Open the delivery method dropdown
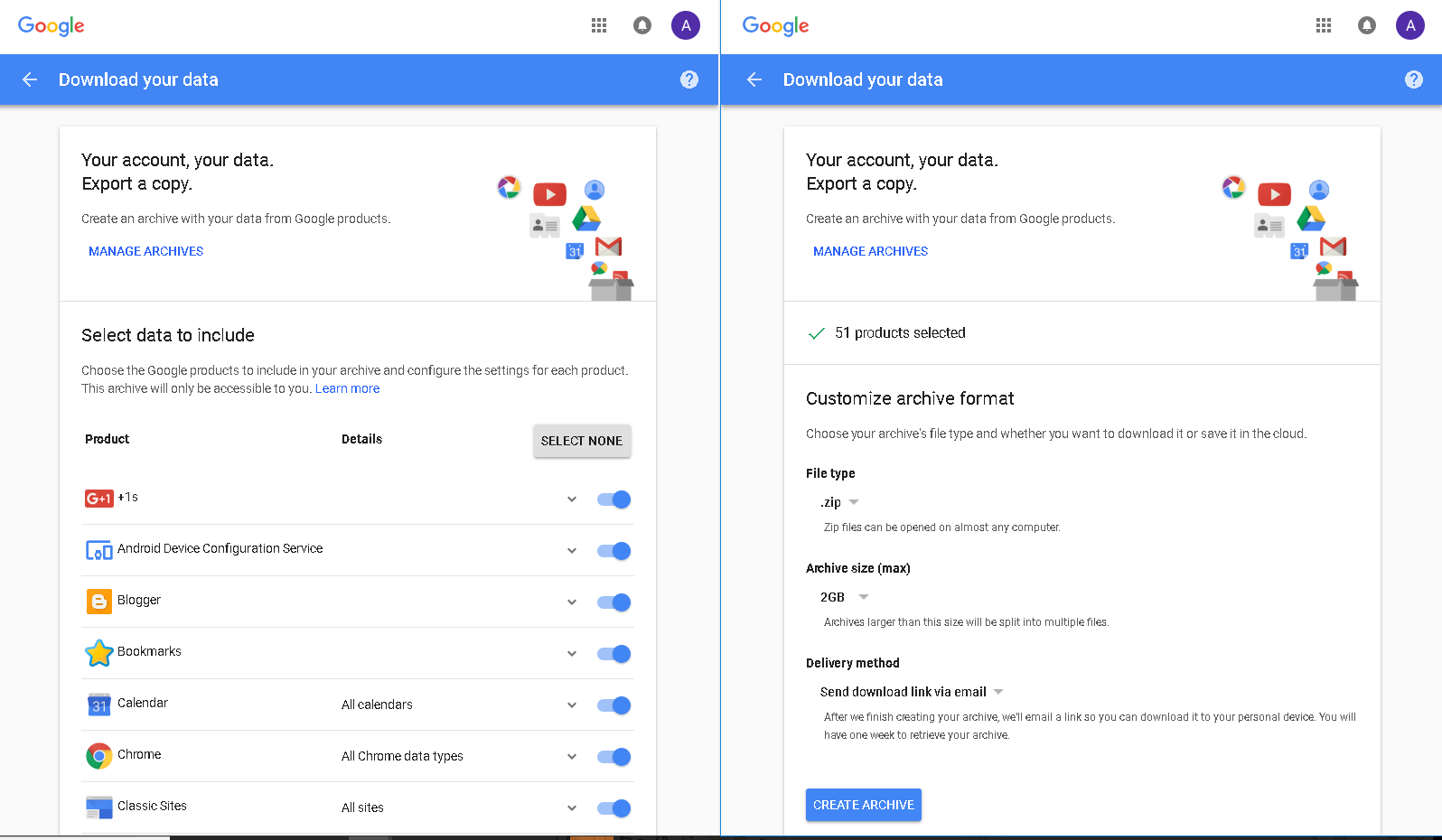Image resolution: width=1442 pixels, height=840 pixels. click(x=912, y=692)
